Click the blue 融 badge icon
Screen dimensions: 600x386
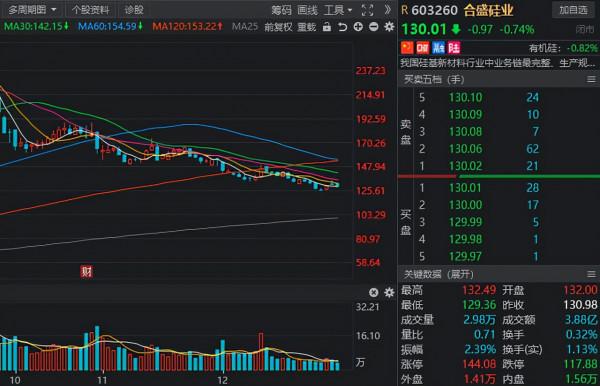coord(438,48)
